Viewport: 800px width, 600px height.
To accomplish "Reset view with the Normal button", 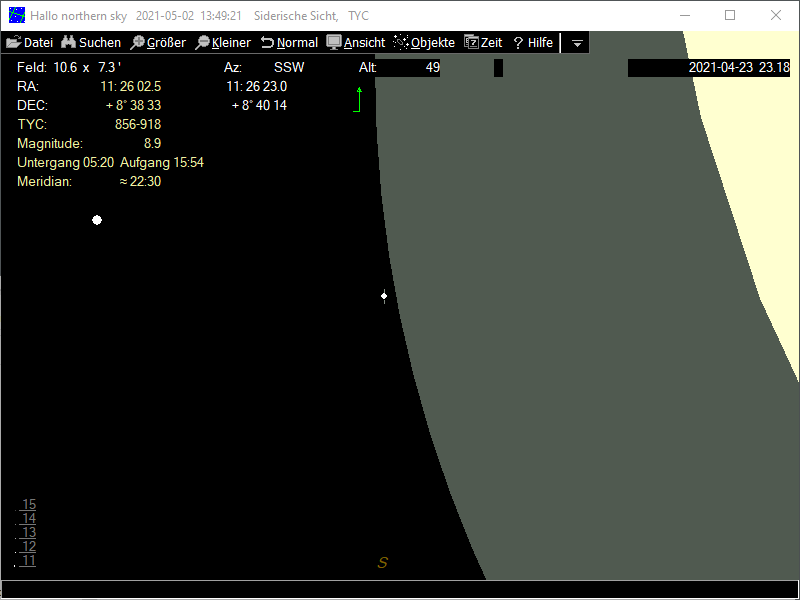I will point(289,43).
